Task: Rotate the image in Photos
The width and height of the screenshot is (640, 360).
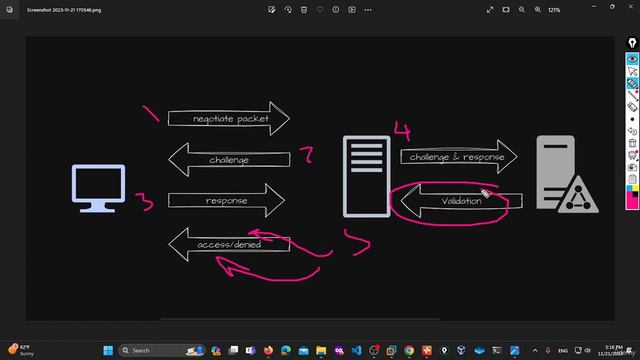Action: [x=288, y=10]
